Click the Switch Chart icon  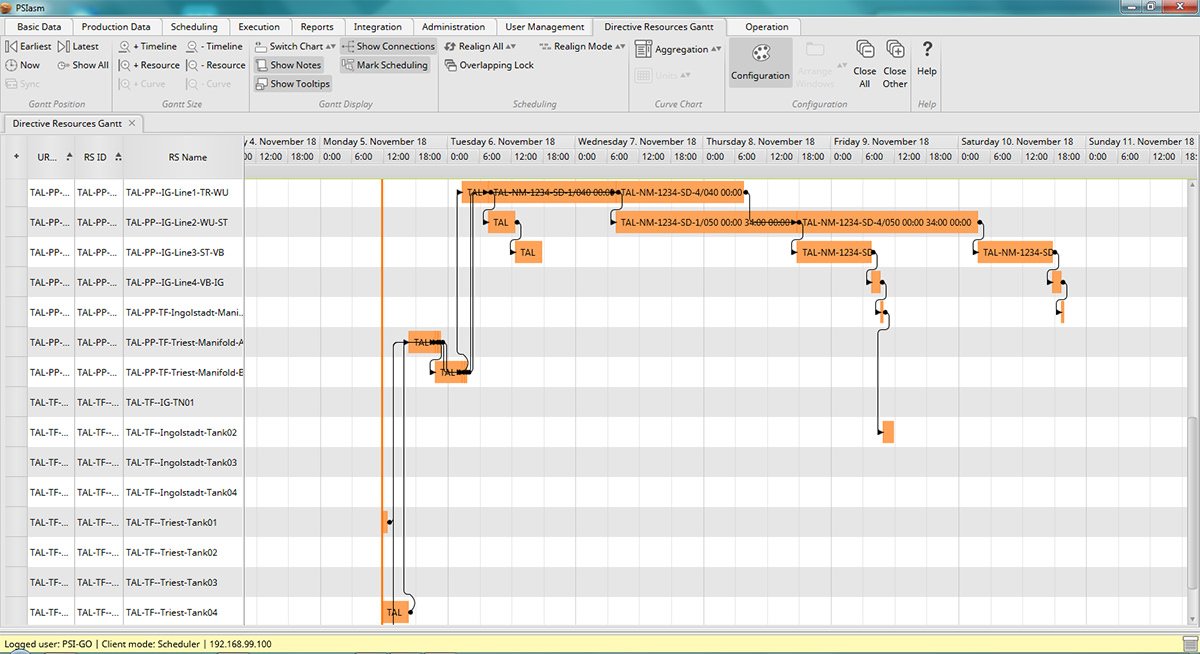(x=260, y=46)
